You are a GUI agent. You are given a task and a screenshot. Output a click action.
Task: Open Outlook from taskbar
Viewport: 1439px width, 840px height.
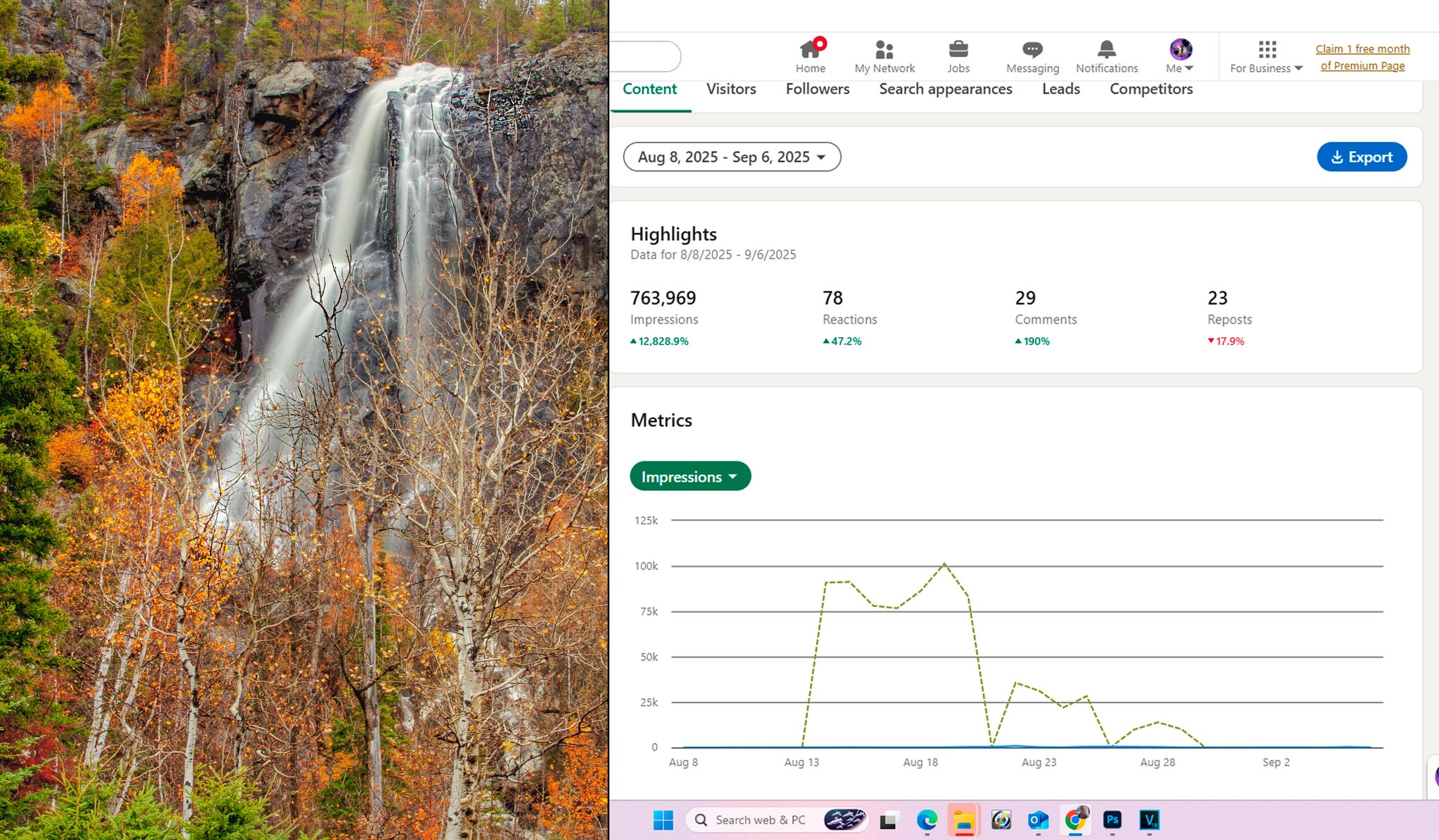coord(1038,820)
